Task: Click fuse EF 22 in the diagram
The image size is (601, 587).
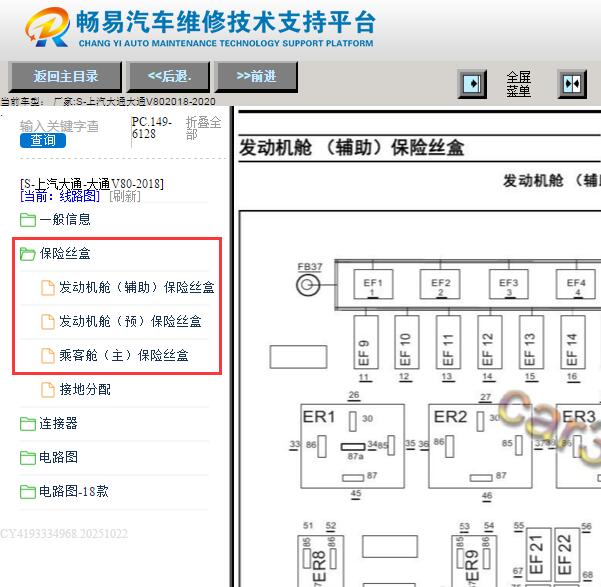Action: 567,555
